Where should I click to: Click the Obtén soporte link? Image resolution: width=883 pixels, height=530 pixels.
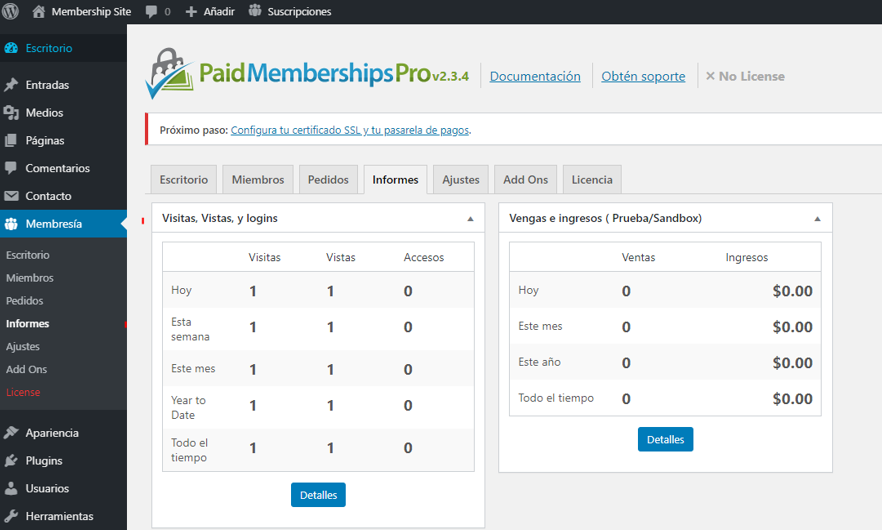(x=643, y=76)
